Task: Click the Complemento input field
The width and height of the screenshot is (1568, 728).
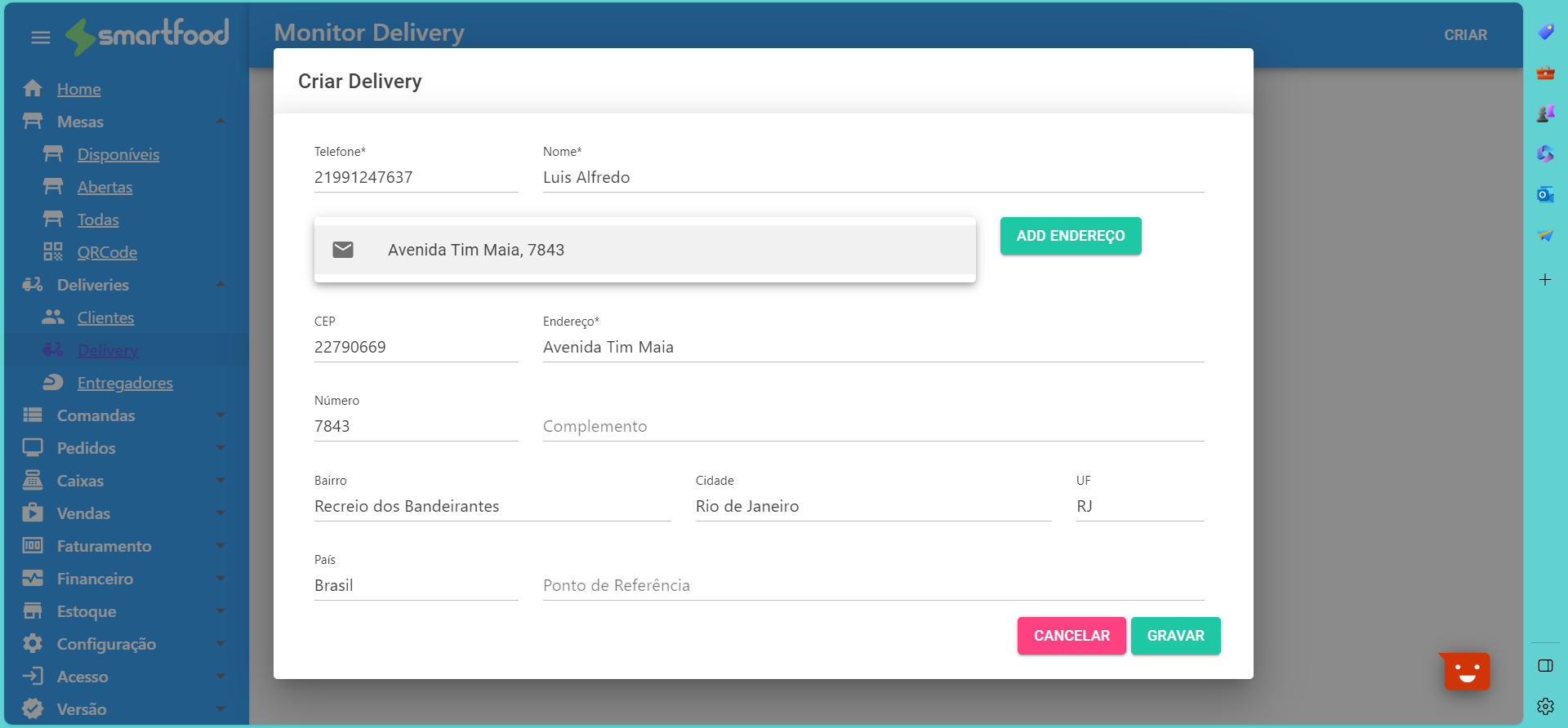Action: click(872, 426)
